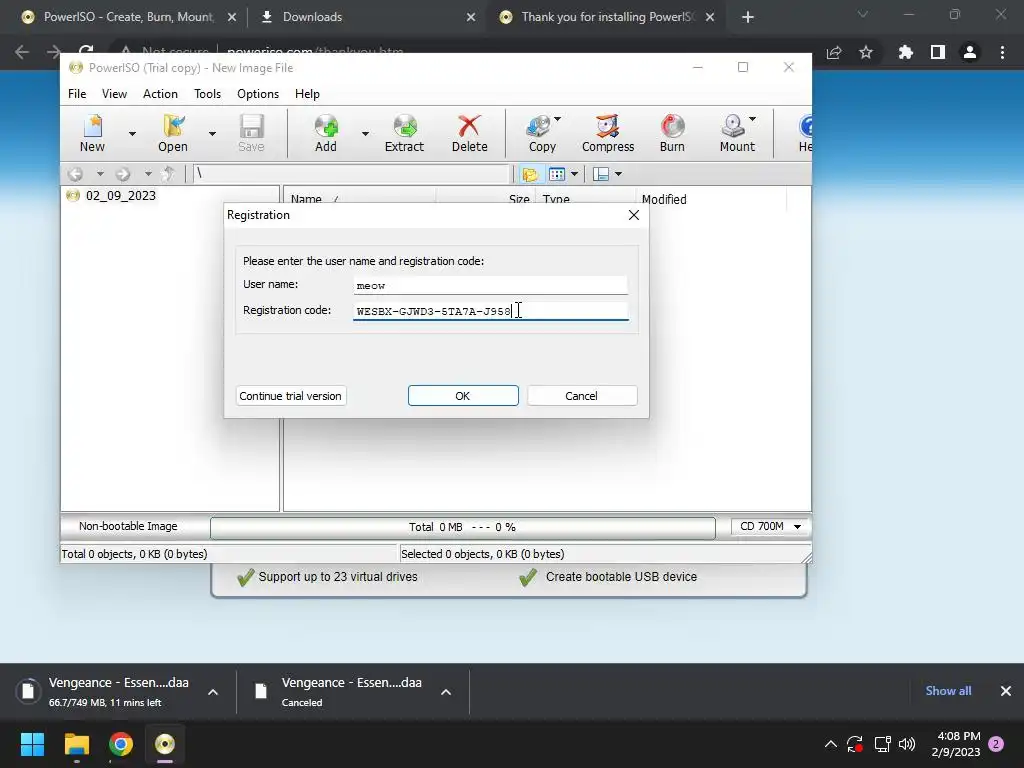The height and width of the screenshot is (768, 1024).
Task: Click the layout pane icon
Action: pos(601,174)
